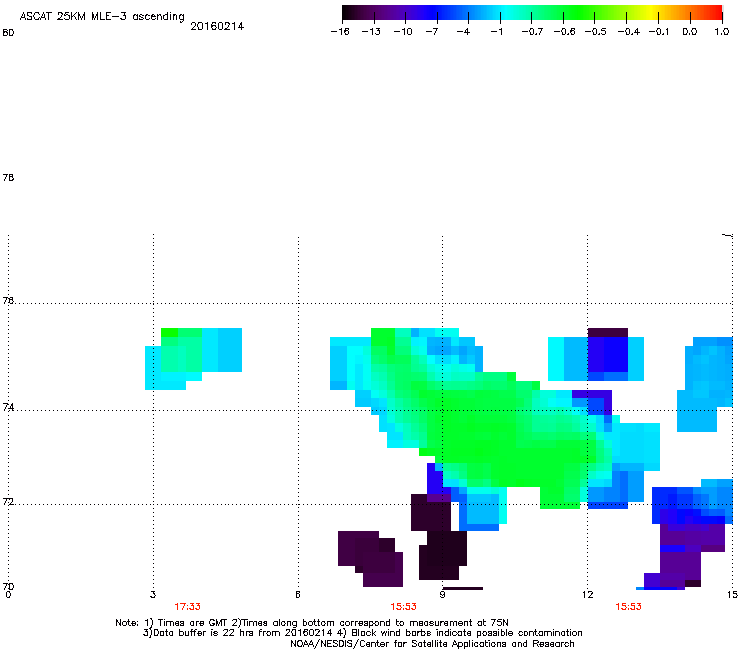Click the color scale label -13

371,32
